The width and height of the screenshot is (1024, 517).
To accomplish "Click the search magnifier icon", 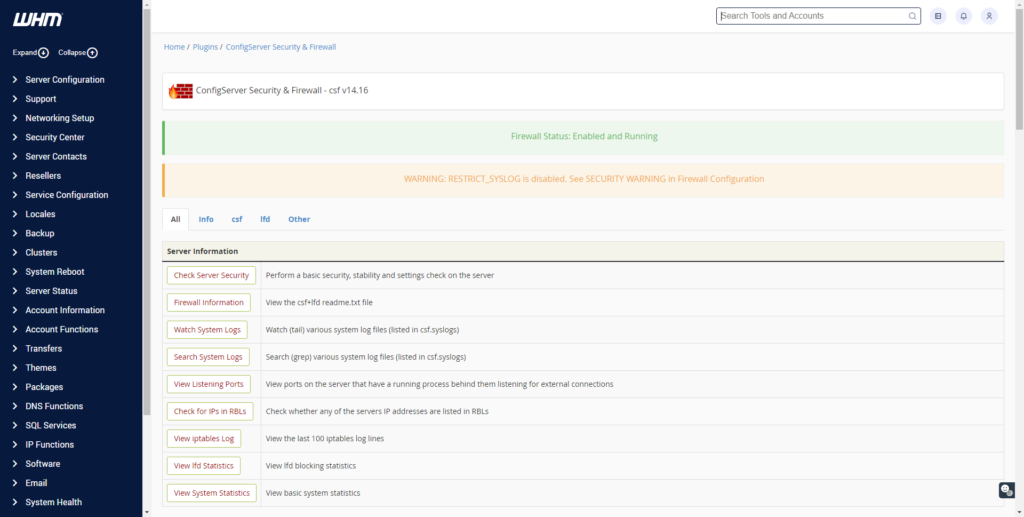I will (912, 16).
